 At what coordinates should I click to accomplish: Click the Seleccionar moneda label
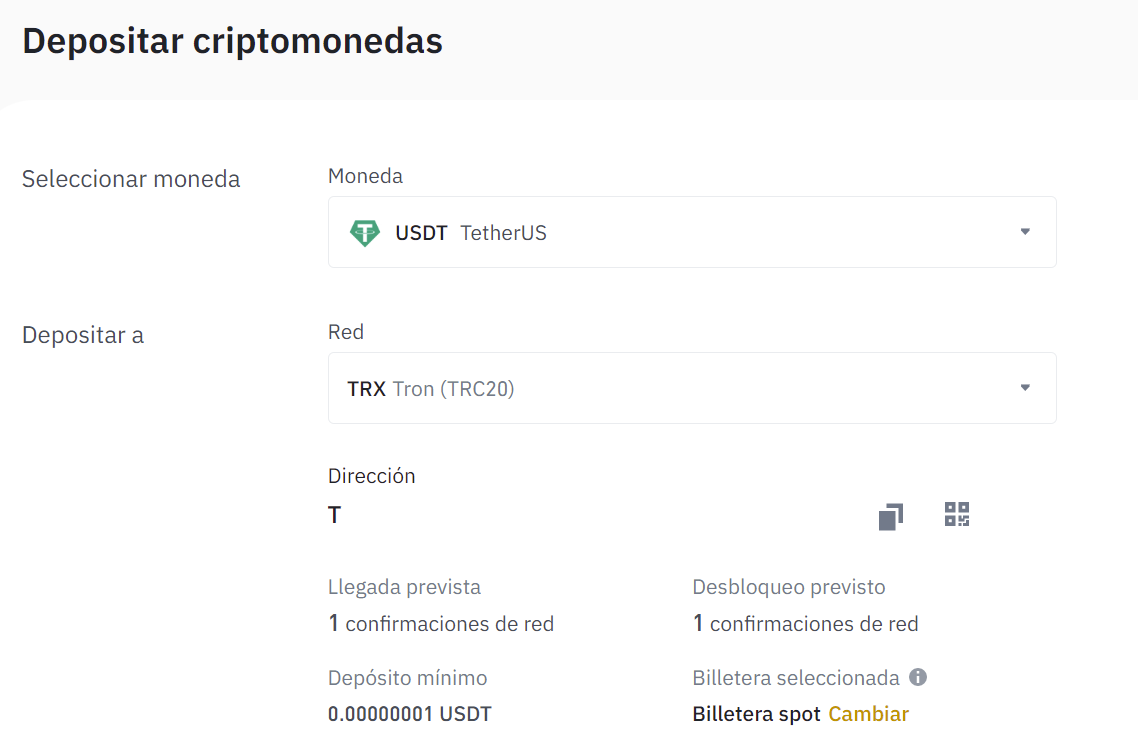click(x=131, y=179)
